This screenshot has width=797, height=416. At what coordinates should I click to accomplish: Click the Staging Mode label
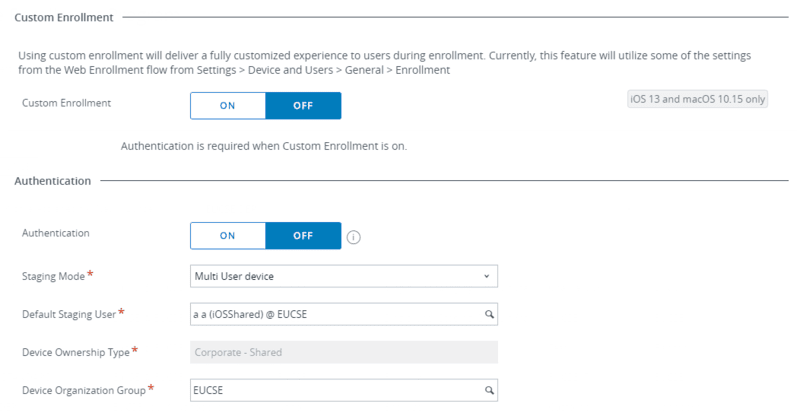click(53, 276)
